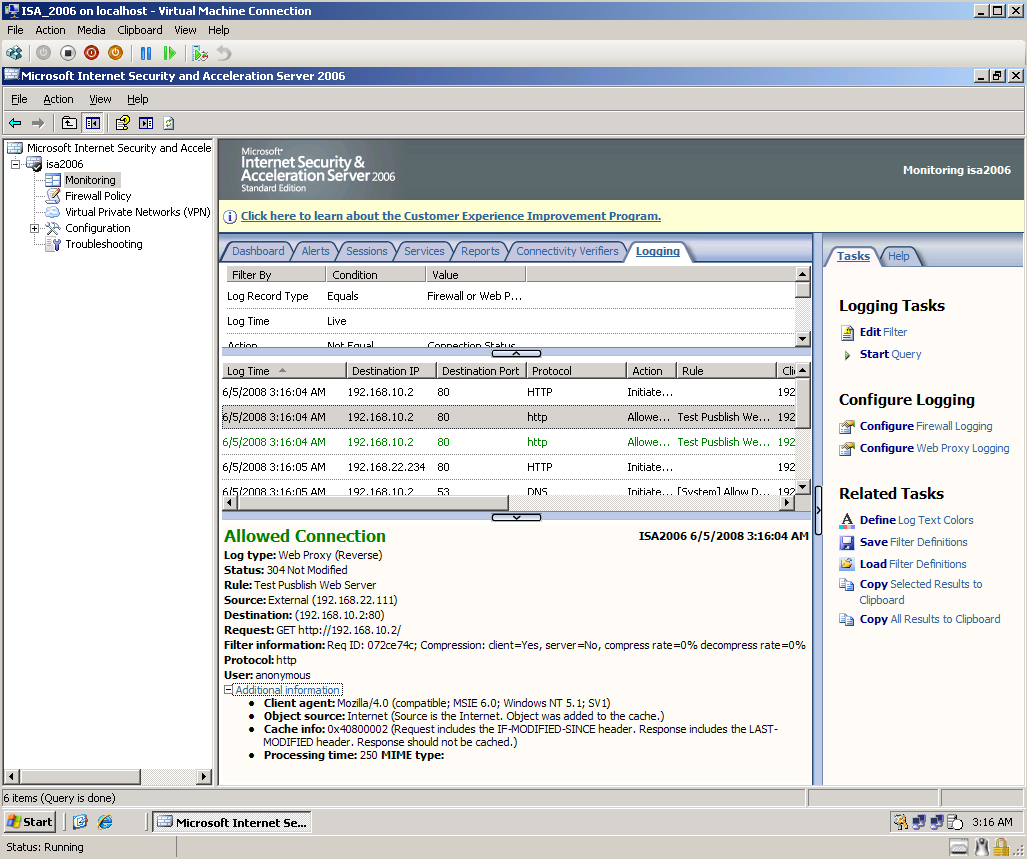
Task: Select the isa2006 server node
Action: [x=64, y=164]
